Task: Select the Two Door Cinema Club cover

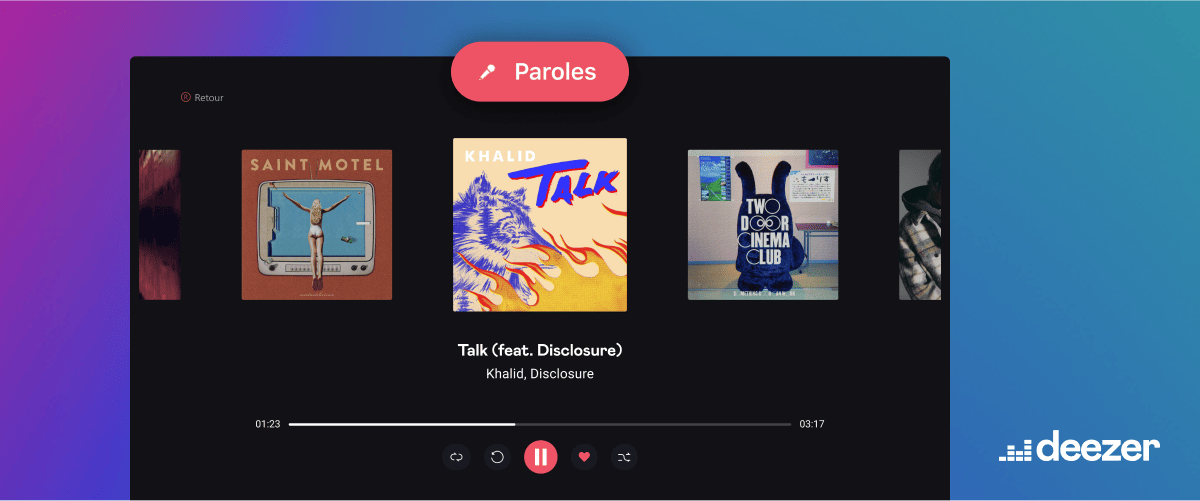Action: pyautogui.click(x=763, y=225)
